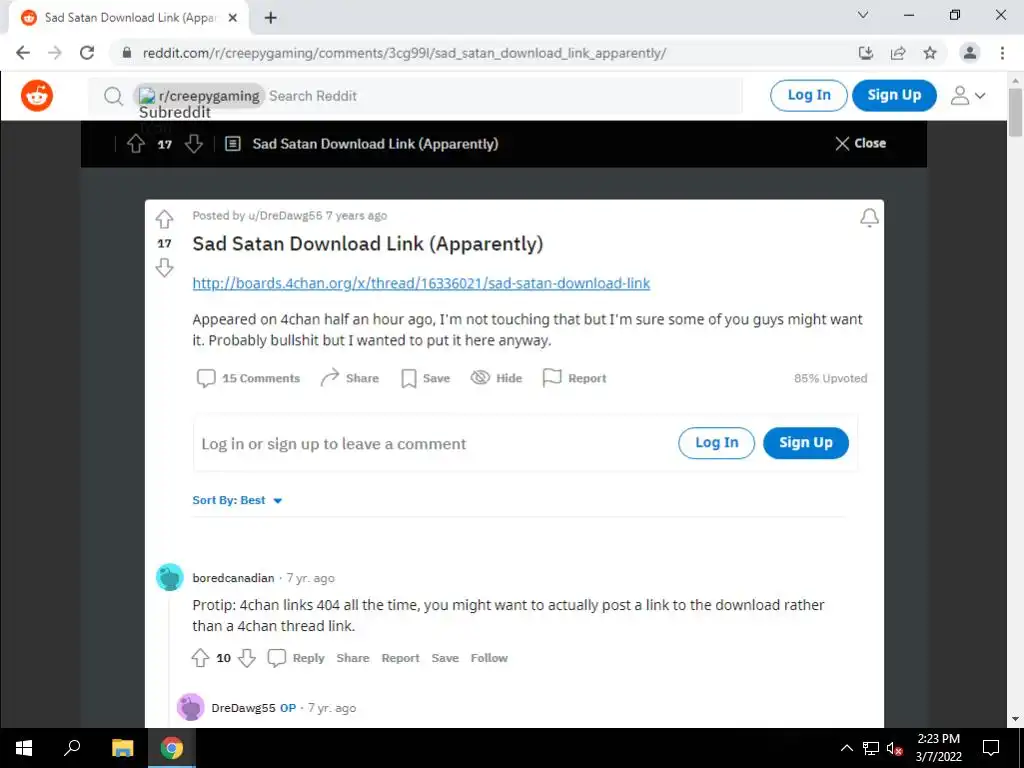Open a new tab with plus button
Image resolution: width=1024 pixels, height=768 pixels.
tap(270, 18)
